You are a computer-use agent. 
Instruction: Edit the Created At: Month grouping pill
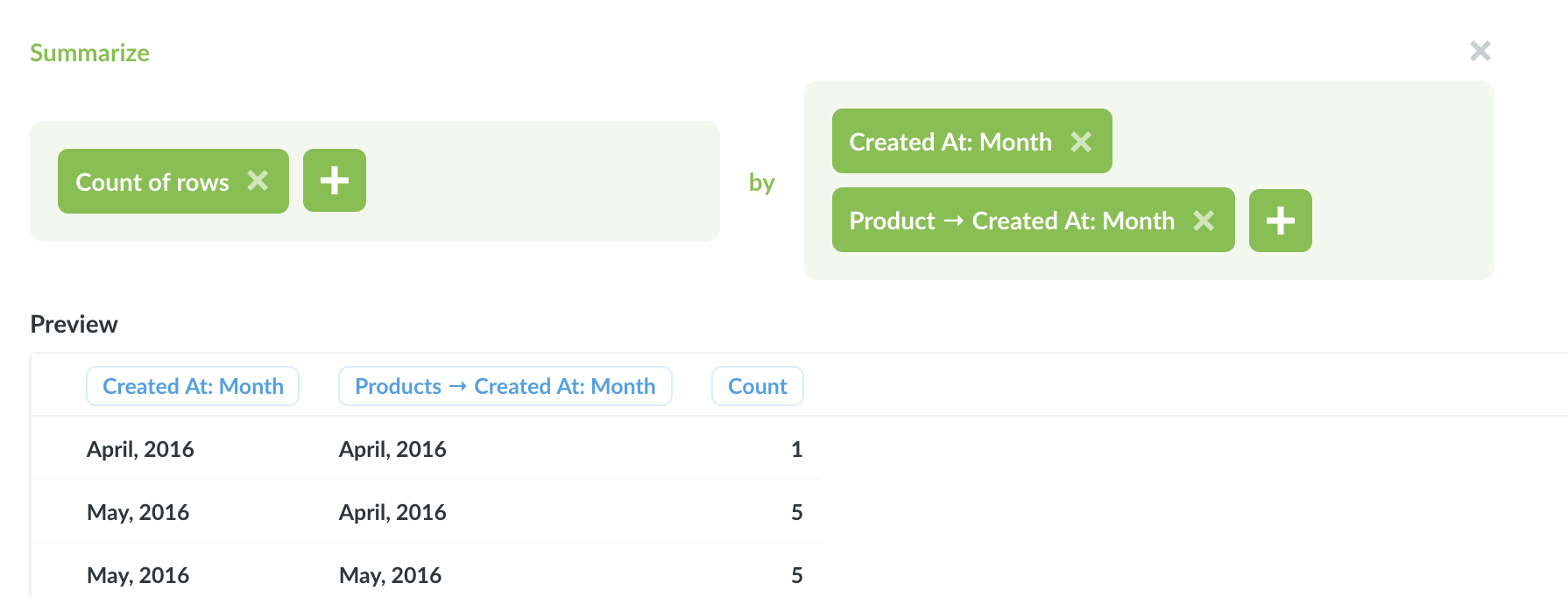click(x=950, y=141)
